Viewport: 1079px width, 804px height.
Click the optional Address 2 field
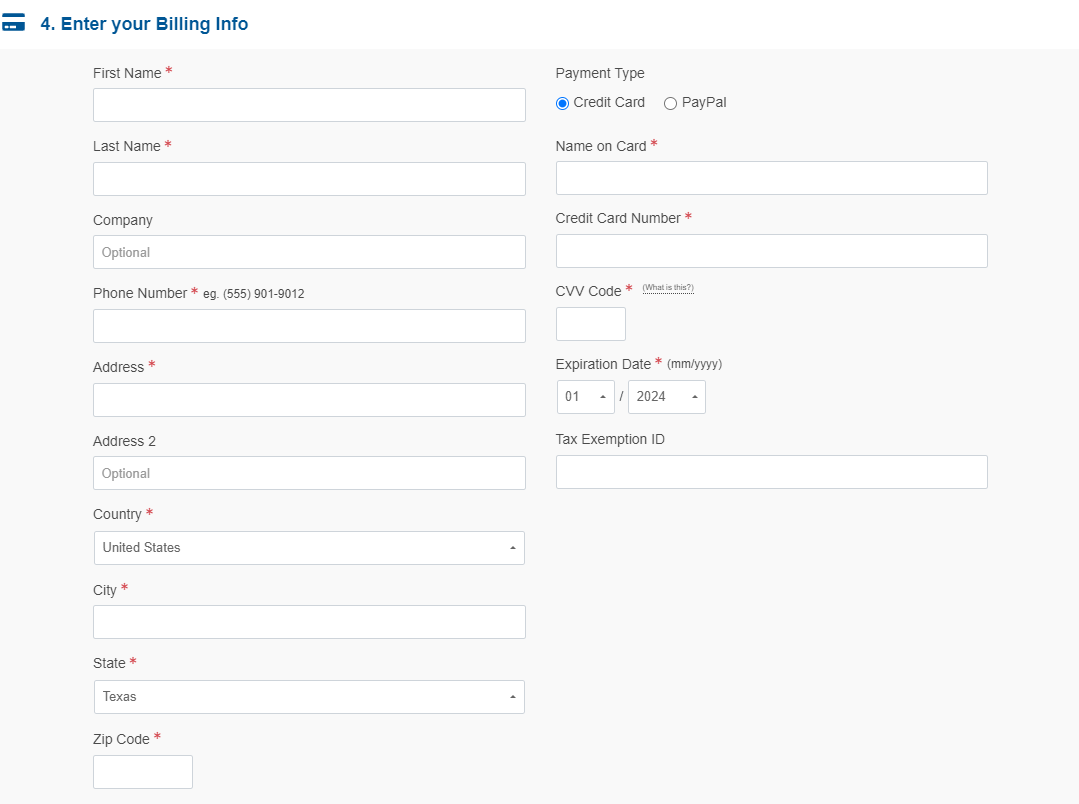point(309,473)
